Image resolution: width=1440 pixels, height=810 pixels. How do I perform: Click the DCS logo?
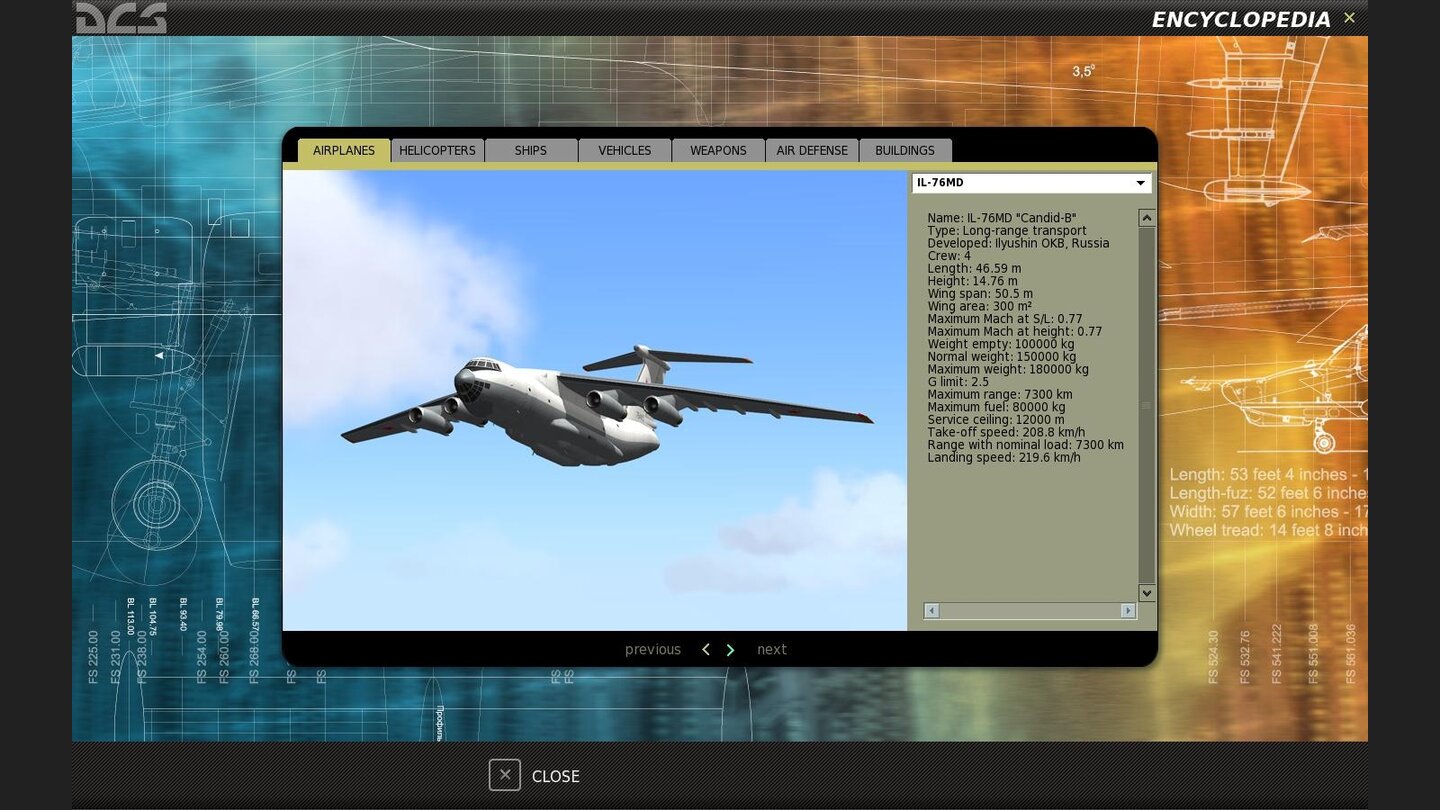pos(121,18)
